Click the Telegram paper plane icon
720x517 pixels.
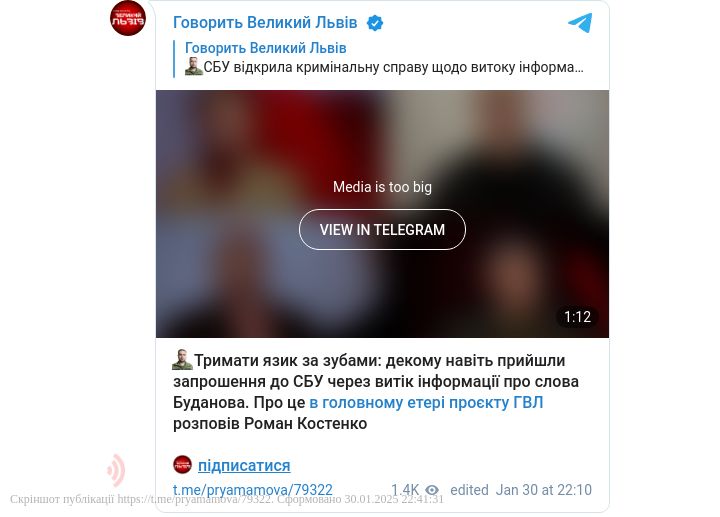(580, 23)
